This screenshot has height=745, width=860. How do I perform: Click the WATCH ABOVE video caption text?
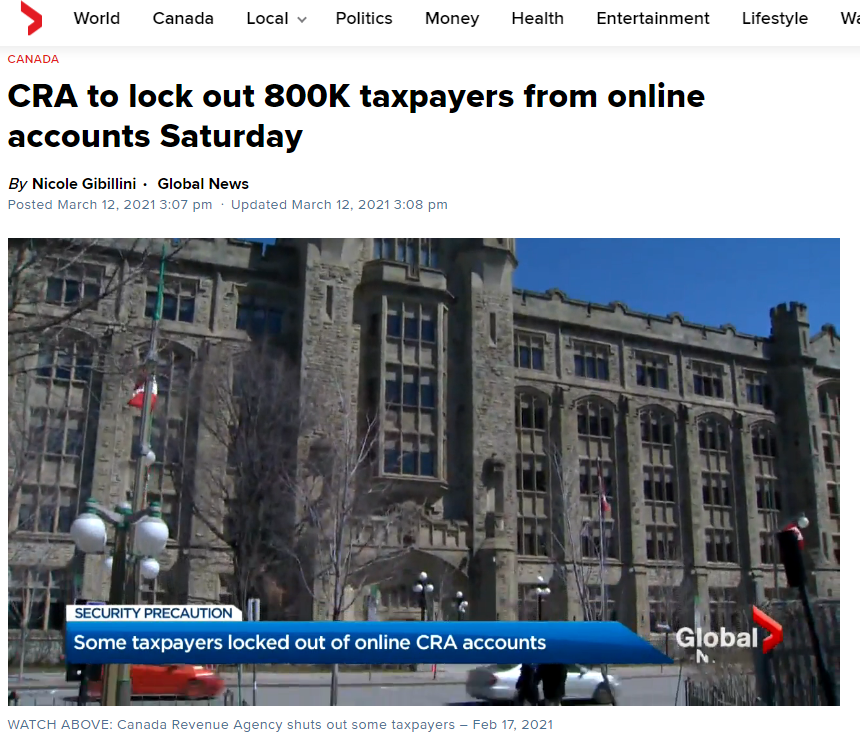pyautogui.click(x=280, y=725)
